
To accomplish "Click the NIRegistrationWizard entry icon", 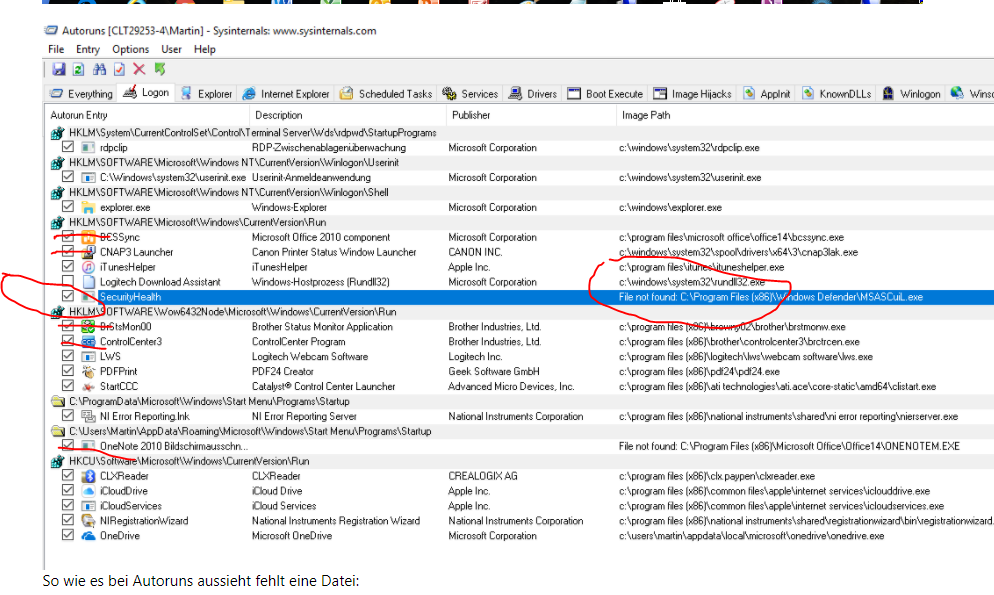I will coord(88,521).
